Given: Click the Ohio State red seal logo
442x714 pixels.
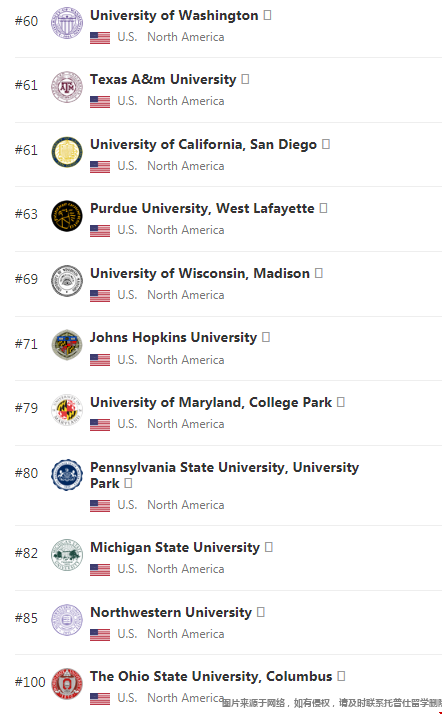Looking at the screenshot, I should [67, 683].
